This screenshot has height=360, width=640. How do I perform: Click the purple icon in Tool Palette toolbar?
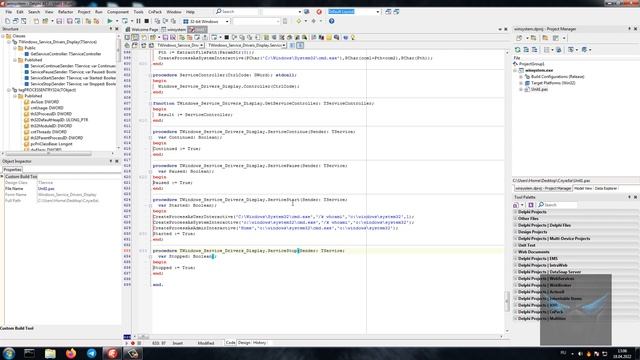(531, 205)
